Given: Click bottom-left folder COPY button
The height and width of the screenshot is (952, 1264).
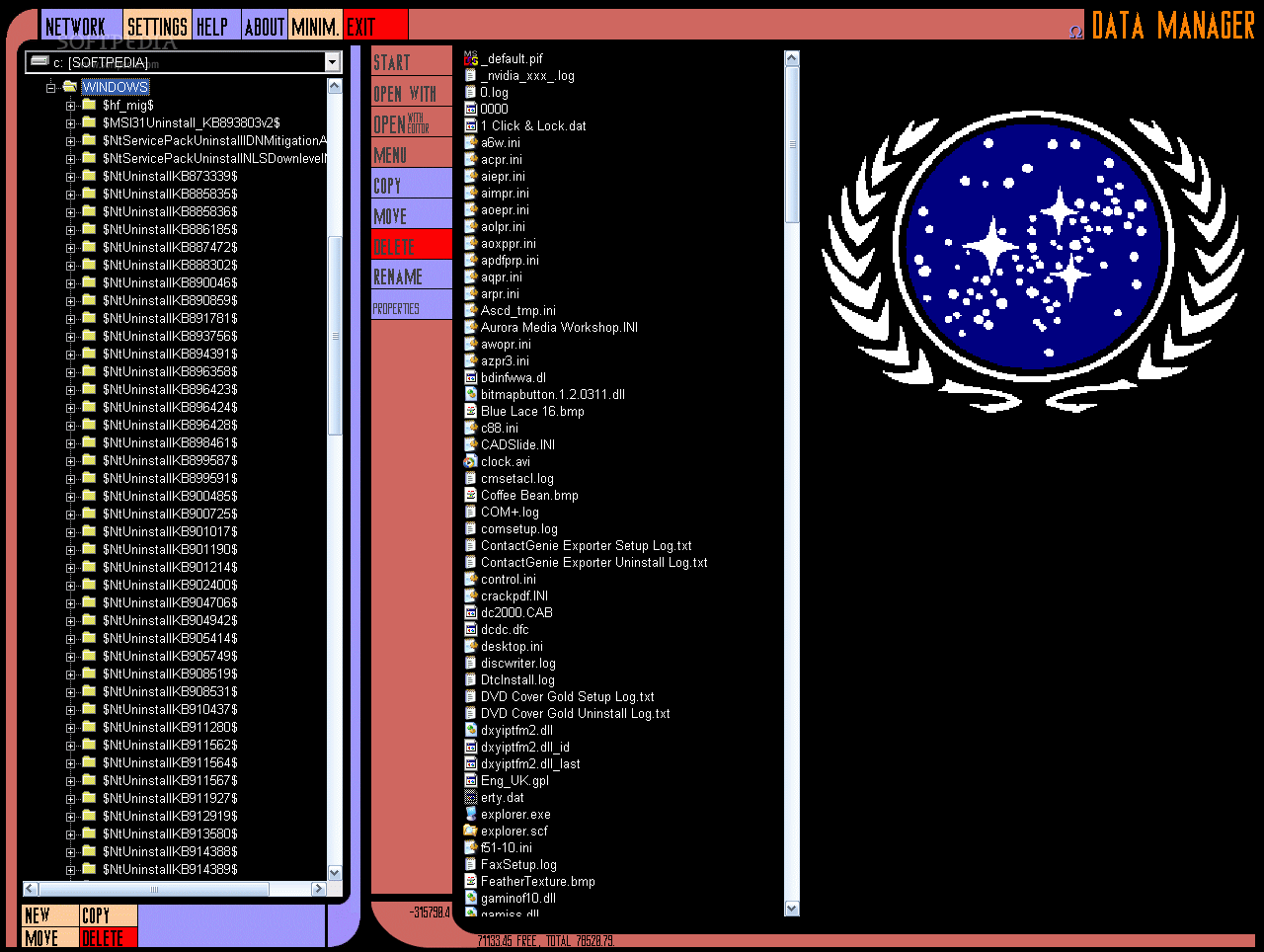Looking at the screenshot, I should [x=109, y=915].
